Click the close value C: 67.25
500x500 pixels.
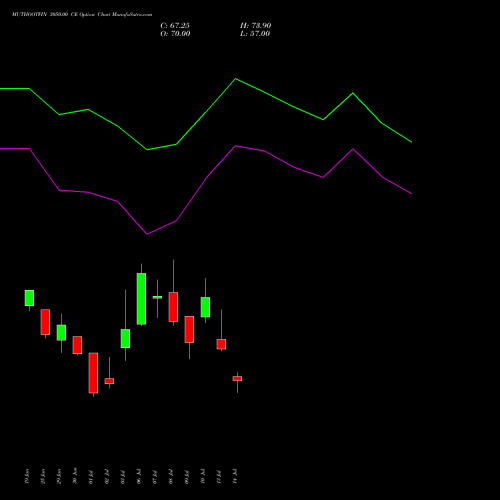click(175, 26)
